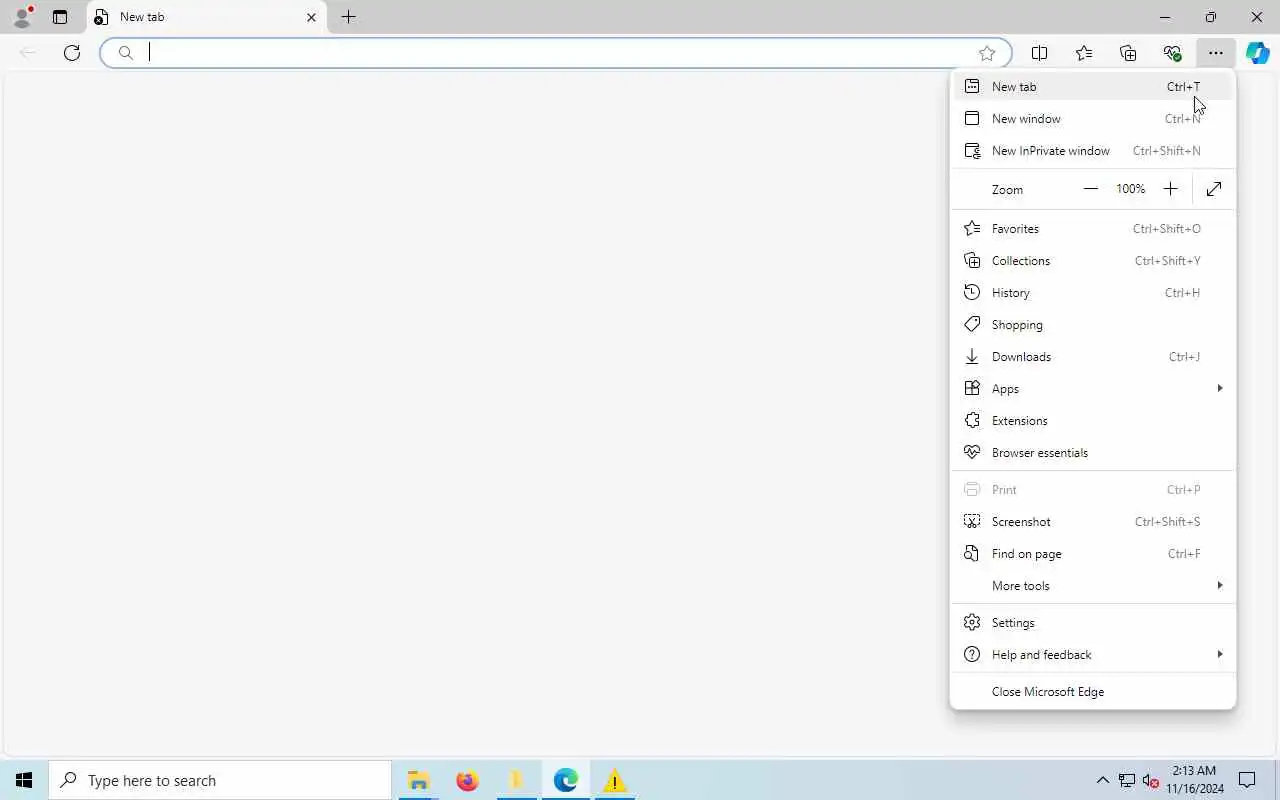Open Browser essentials menu entry
Screen dimensions: 1280x800
pos(1093,453)
